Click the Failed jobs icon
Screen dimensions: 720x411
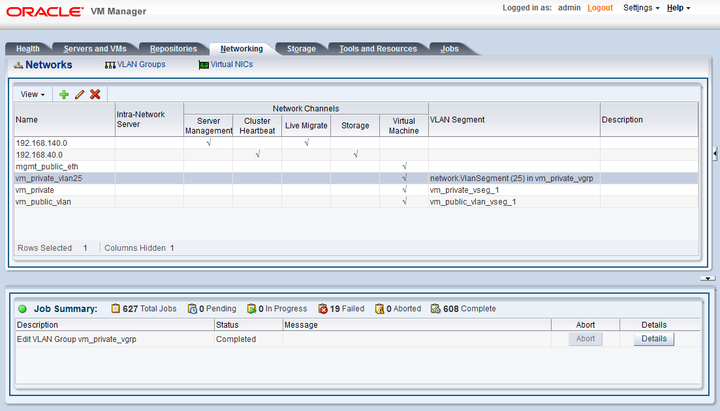click(323, 309)
